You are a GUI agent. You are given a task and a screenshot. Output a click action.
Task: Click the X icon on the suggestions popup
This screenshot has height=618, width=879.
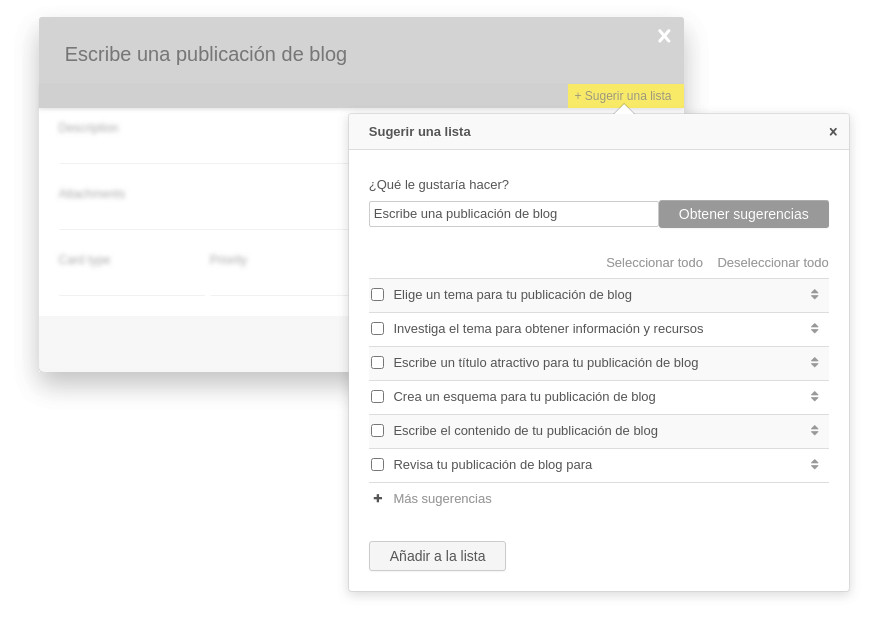point(833,131)
